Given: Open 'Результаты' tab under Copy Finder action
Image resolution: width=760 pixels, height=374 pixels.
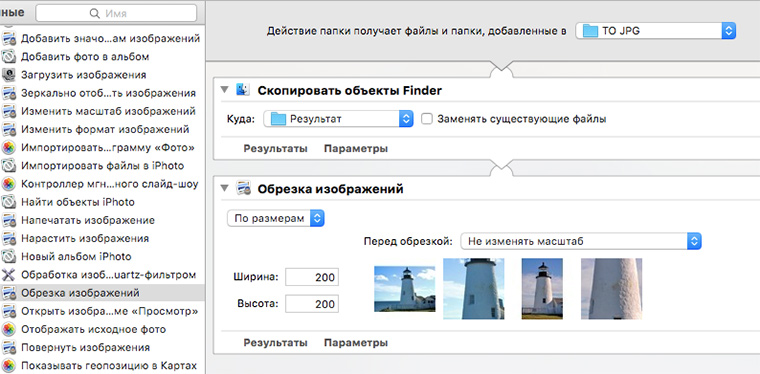Looking at the screenshot, I should pos(275,149).
